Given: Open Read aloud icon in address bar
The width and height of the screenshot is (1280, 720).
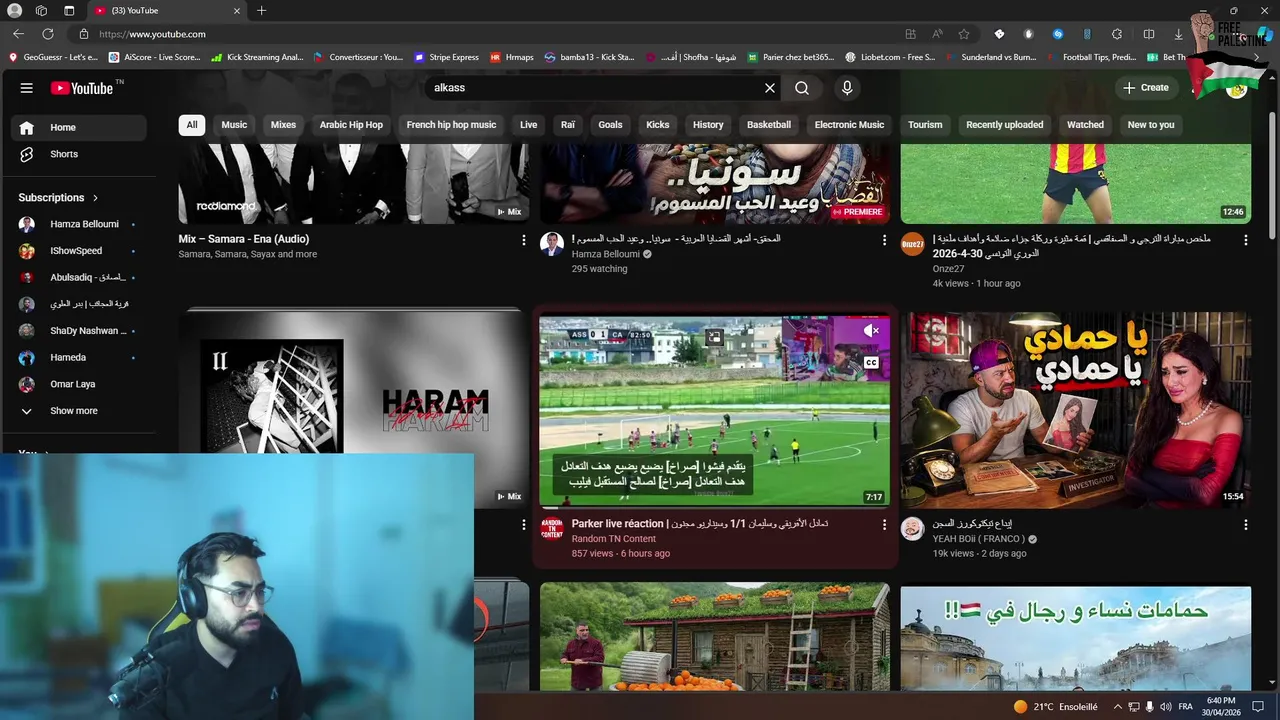Looking at the screenshot, I should pyautogui.click(x=937, y=34).
